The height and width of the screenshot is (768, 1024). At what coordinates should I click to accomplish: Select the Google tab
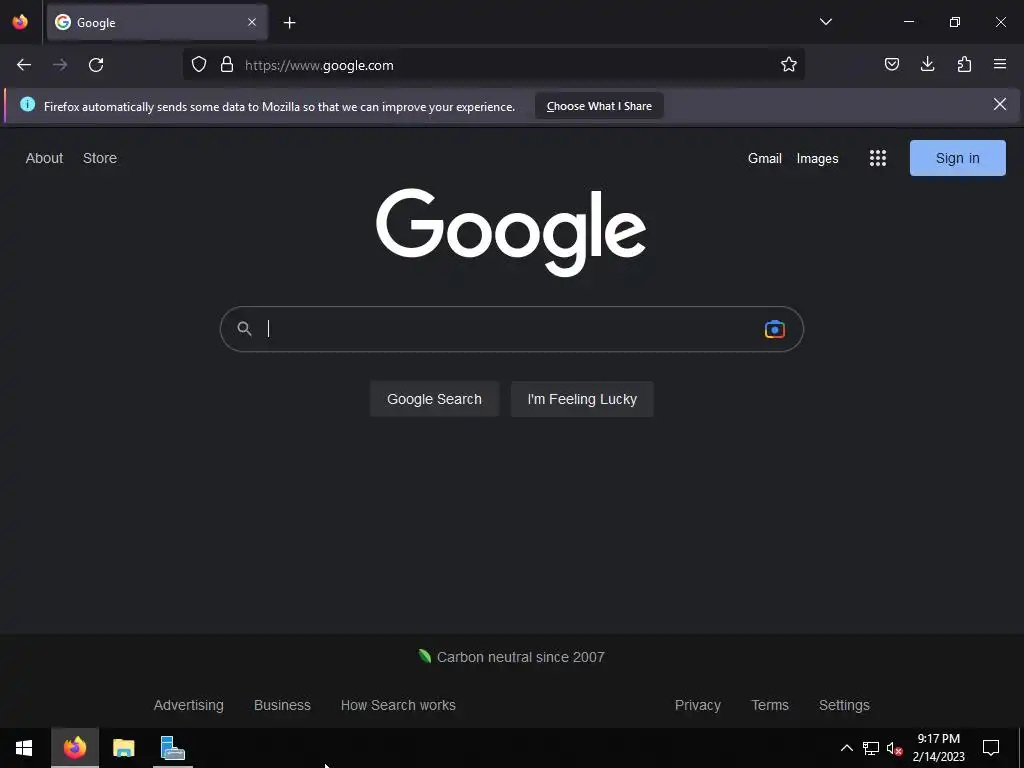[x=157, y=22]
